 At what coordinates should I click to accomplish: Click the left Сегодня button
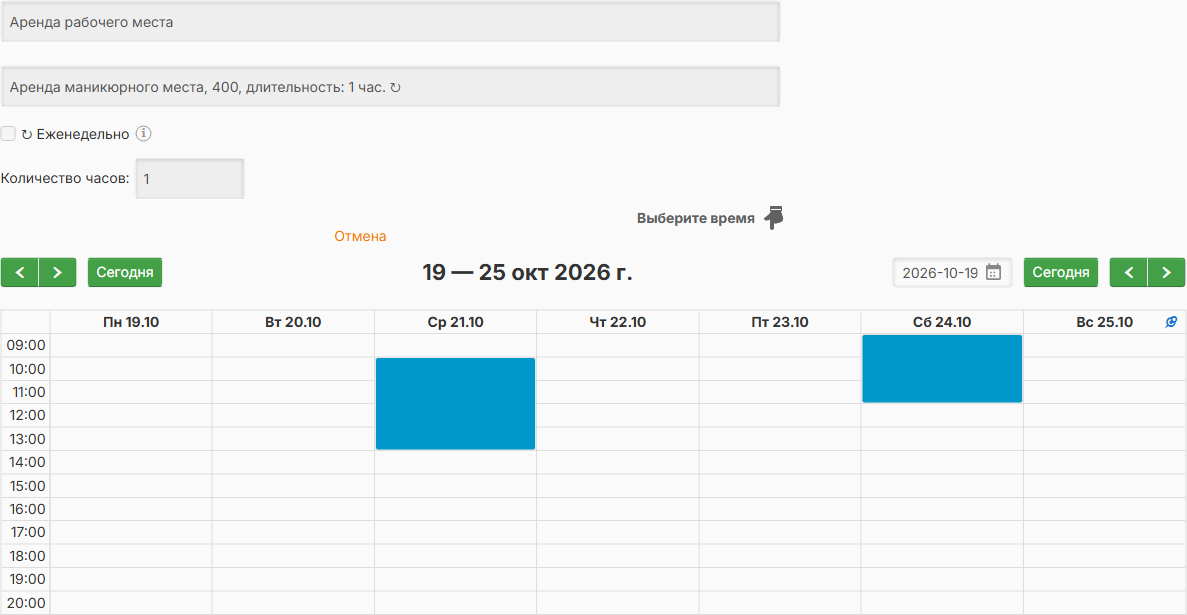click(125, 273)
